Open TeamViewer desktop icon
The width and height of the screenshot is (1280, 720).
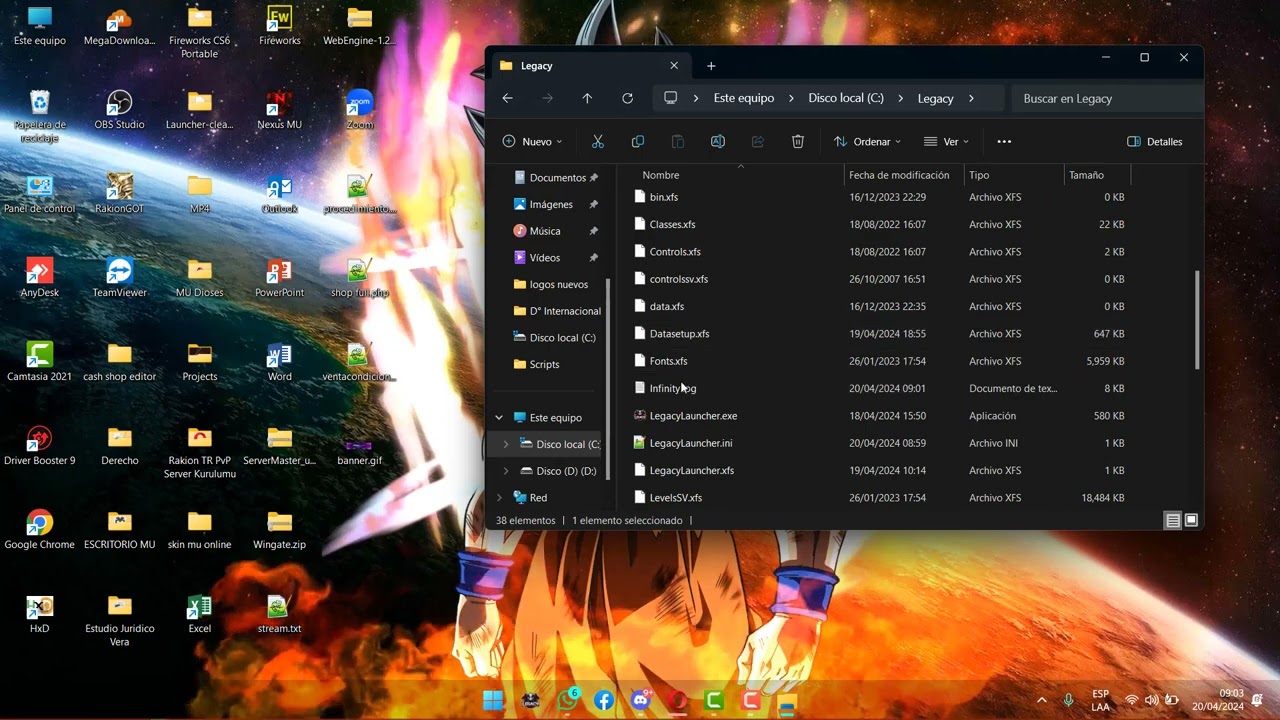[x=119, y=277]
